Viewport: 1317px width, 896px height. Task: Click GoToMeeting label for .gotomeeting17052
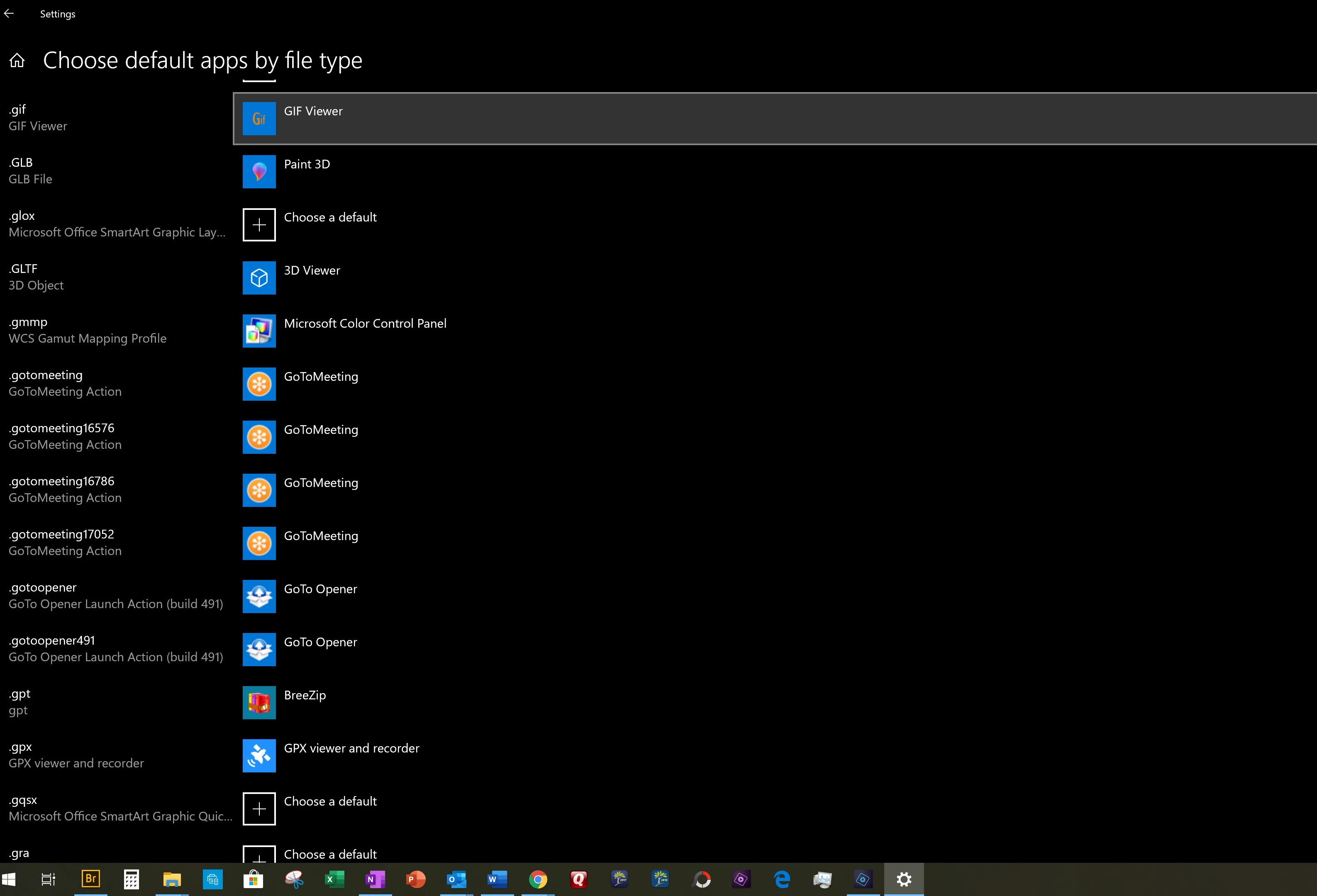[321, 536]
